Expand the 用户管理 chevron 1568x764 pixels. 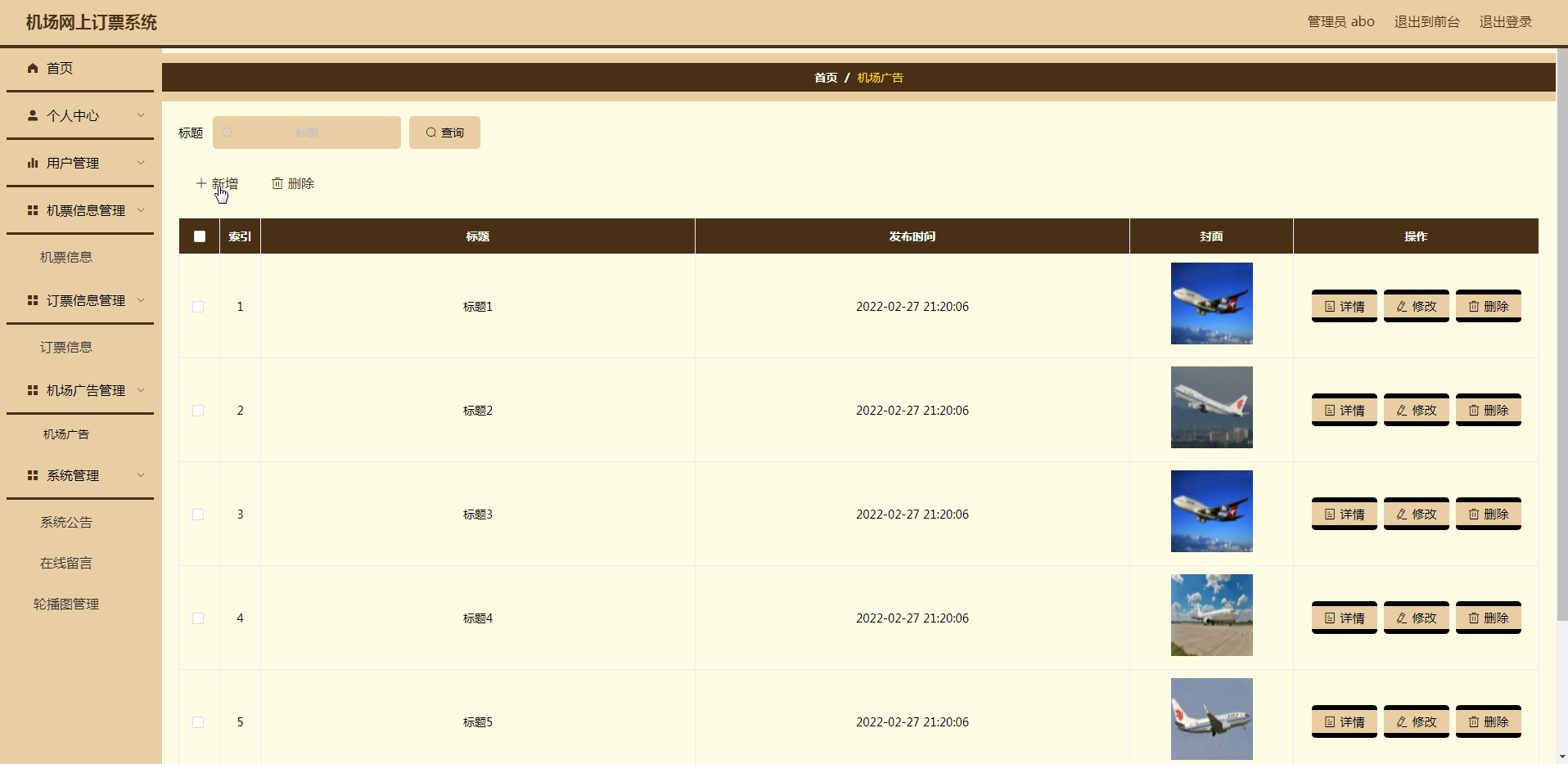point(141,163)
